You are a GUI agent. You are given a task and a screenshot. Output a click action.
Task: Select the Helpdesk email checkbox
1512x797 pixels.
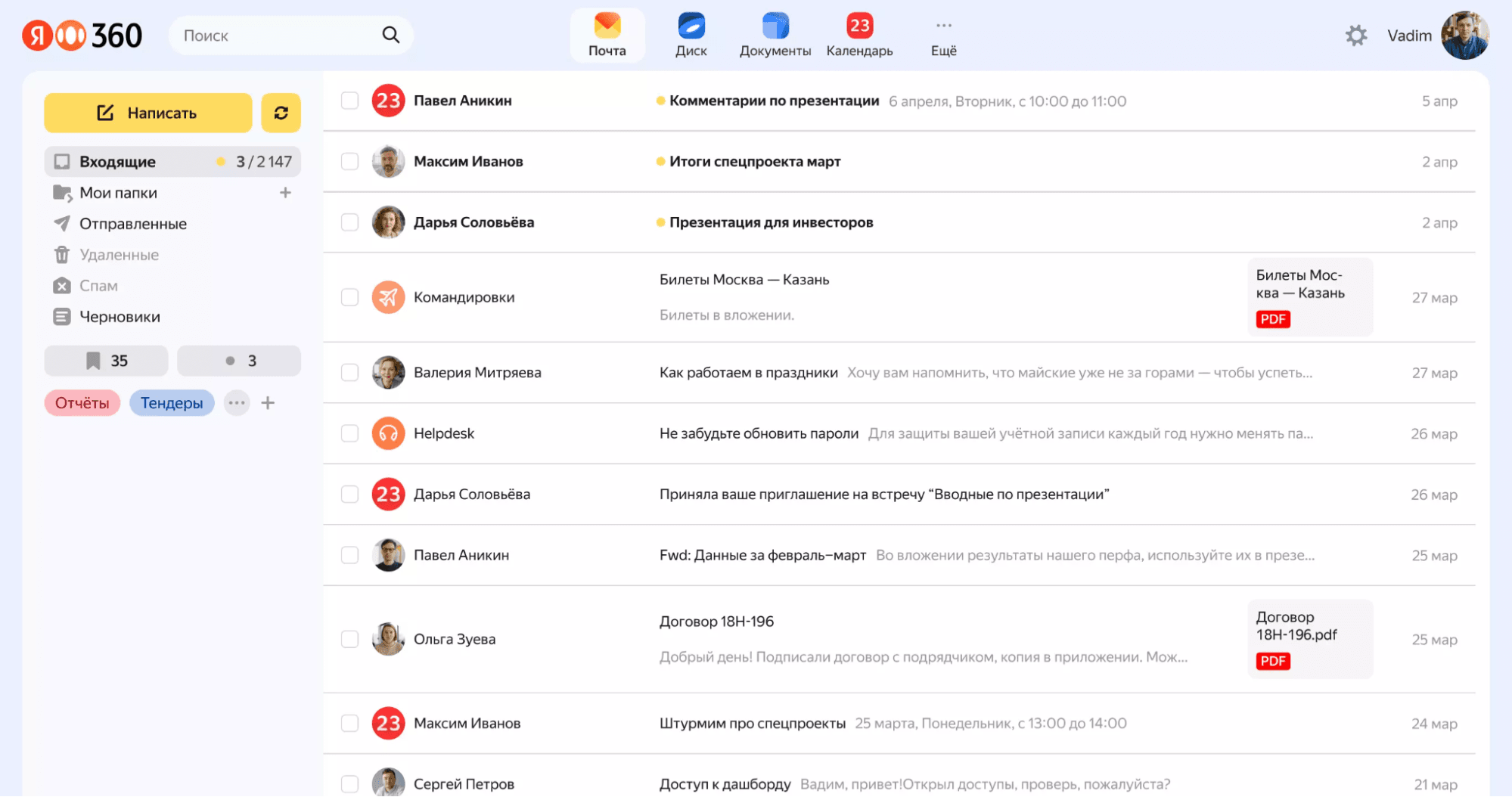tap(349, 433)
